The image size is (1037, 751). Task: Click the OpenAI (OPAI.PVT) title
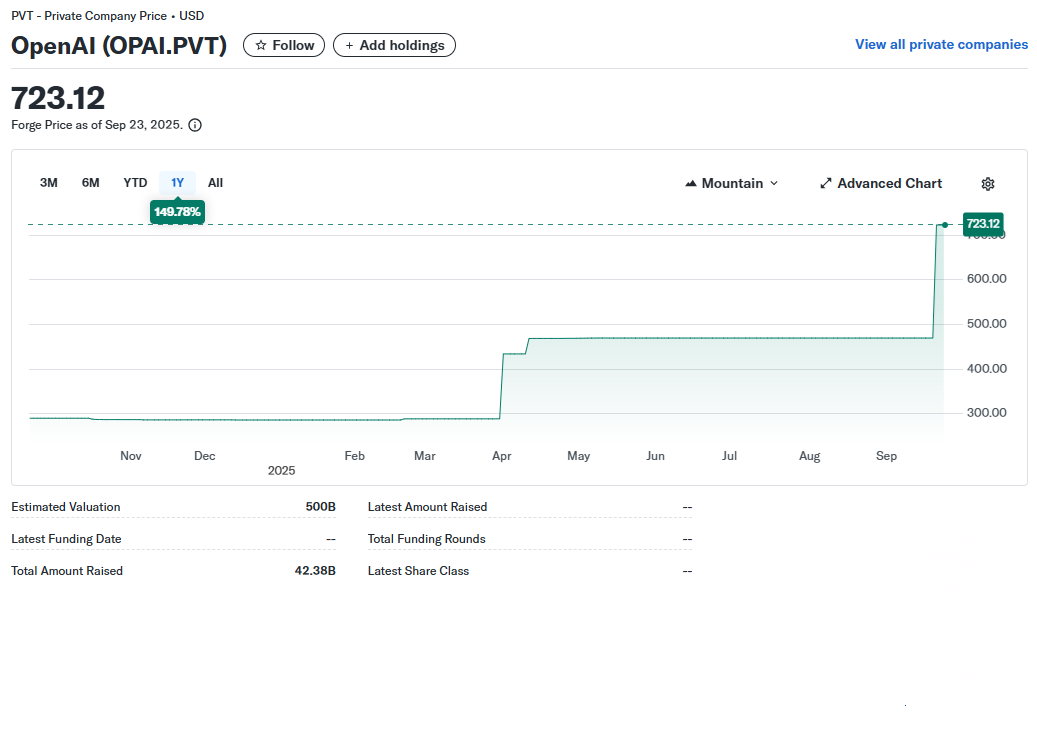click(x=119, y=45)
